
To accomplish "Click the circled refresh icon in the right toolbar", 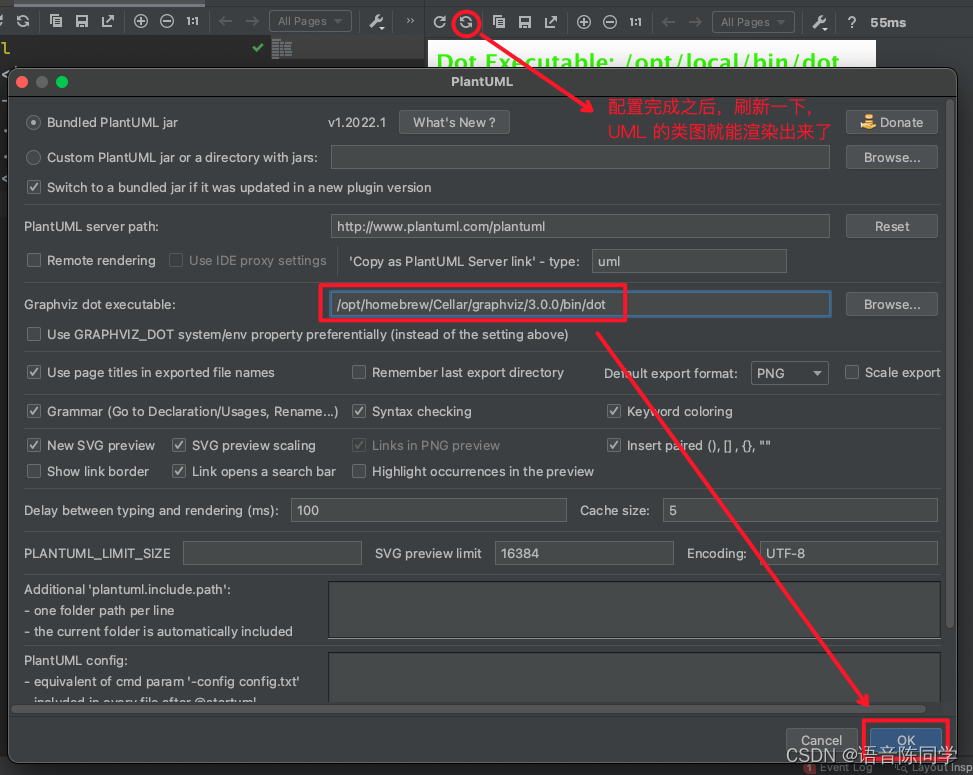I will click(x=466, y=23).
